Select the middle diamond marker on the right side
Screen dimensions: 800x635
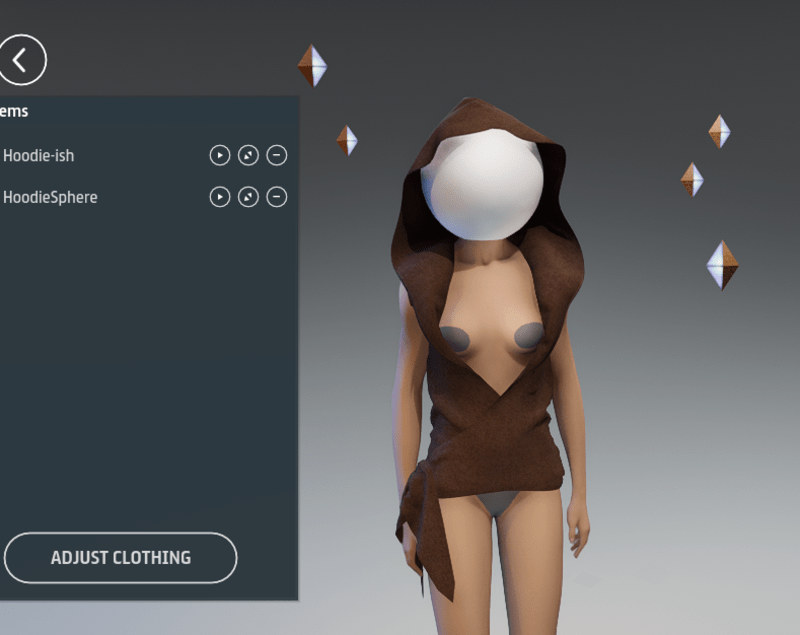pyautogui.click(x=692, y=179)
